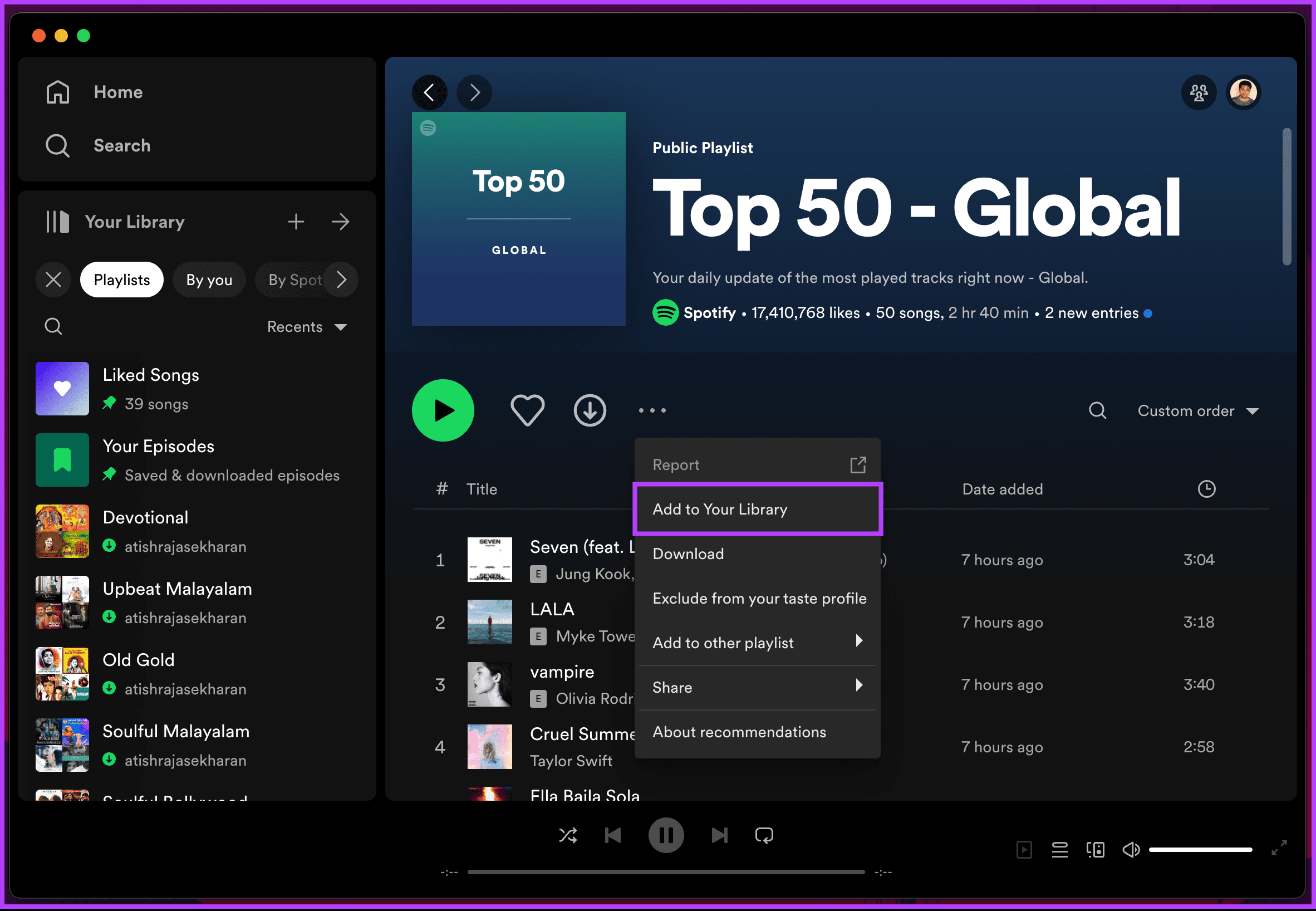
Task: Mute audio with the speaker icon
Action: pos(1131,849)
